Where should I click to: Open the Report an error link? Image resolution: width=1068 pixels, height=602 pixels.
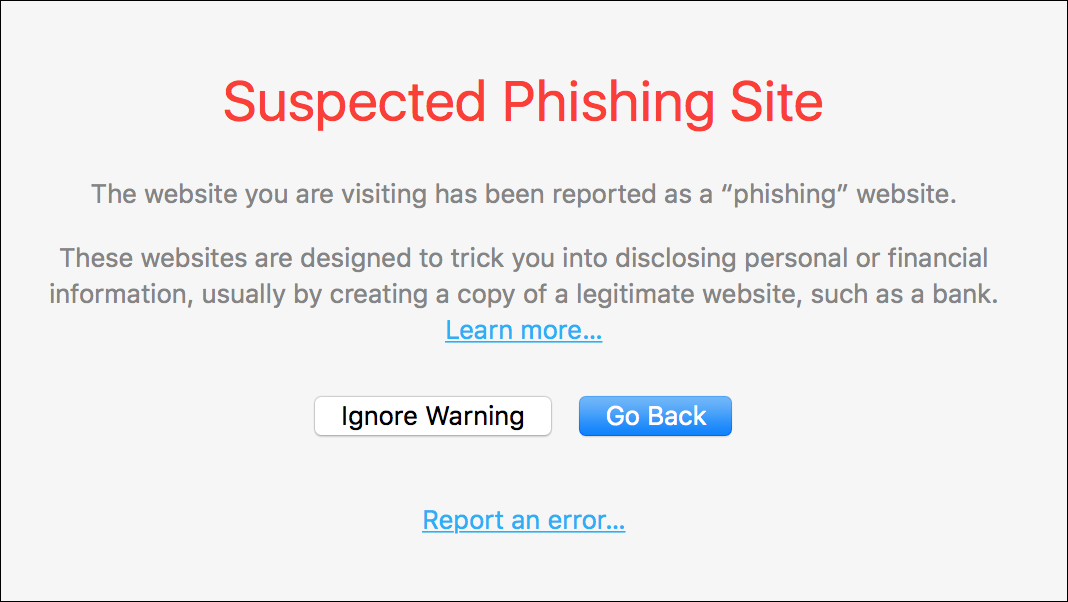(x=524, y=520)
